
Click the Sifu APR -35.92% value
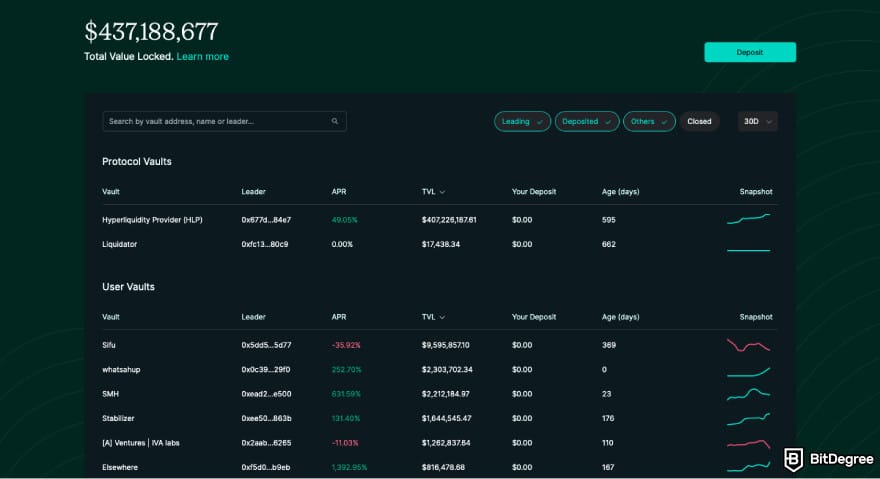pos(346,345)
